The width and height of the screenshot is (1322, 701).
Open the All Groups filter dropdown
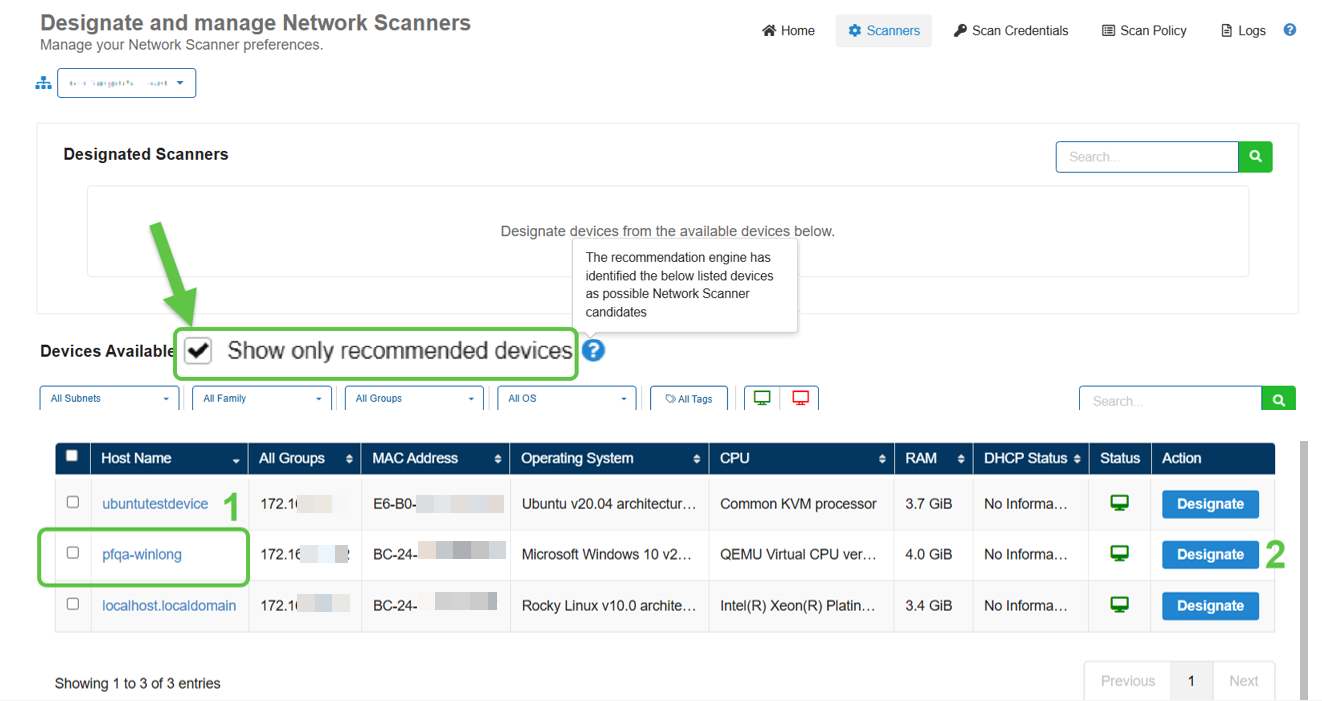(x=414, y=398)
